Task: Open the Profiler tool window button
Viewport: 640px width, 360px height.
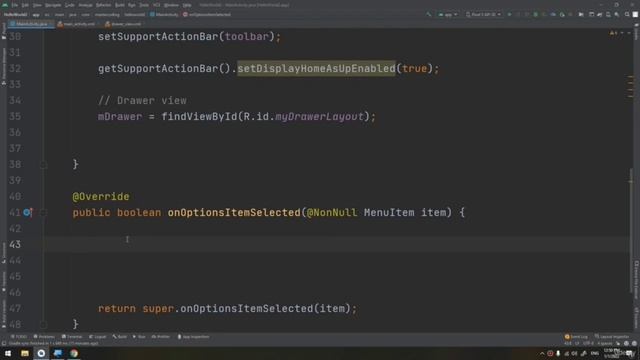Action: [x=161, y=337]
